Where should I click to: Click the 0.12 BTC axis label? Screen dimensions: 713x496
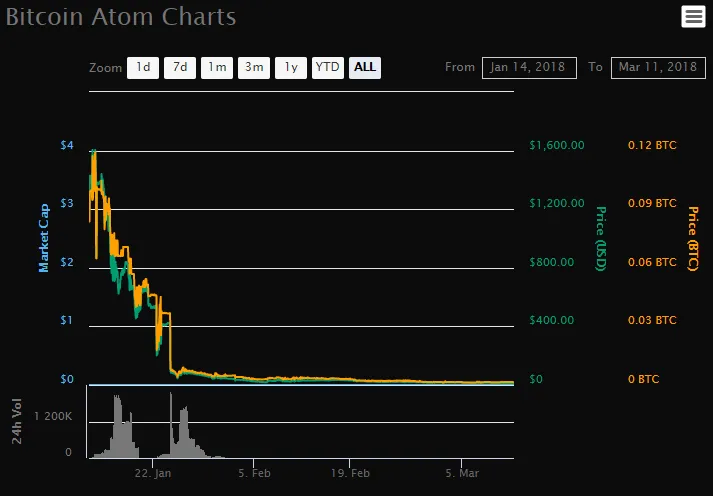(x=652, y=145)
